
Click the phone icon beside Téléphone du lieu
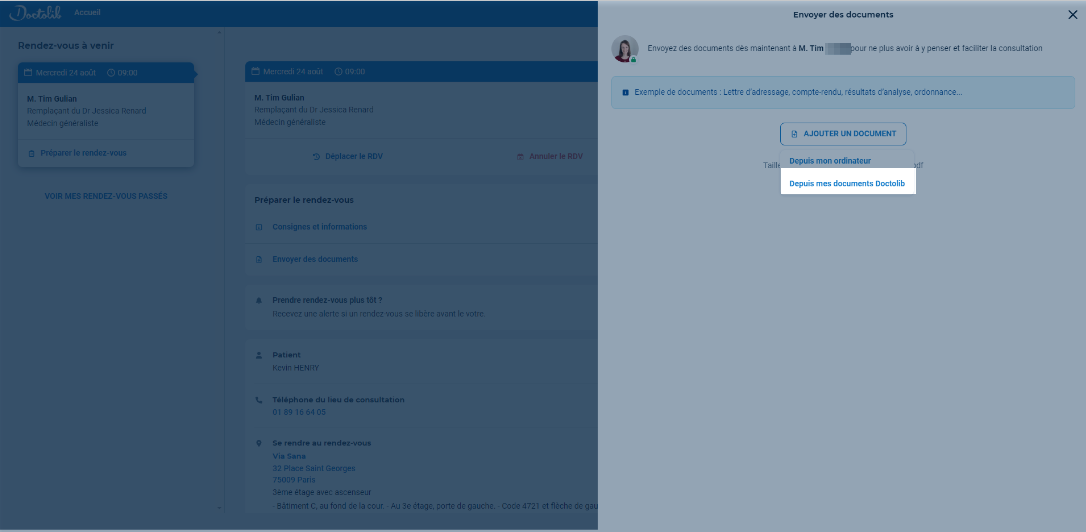259,400
